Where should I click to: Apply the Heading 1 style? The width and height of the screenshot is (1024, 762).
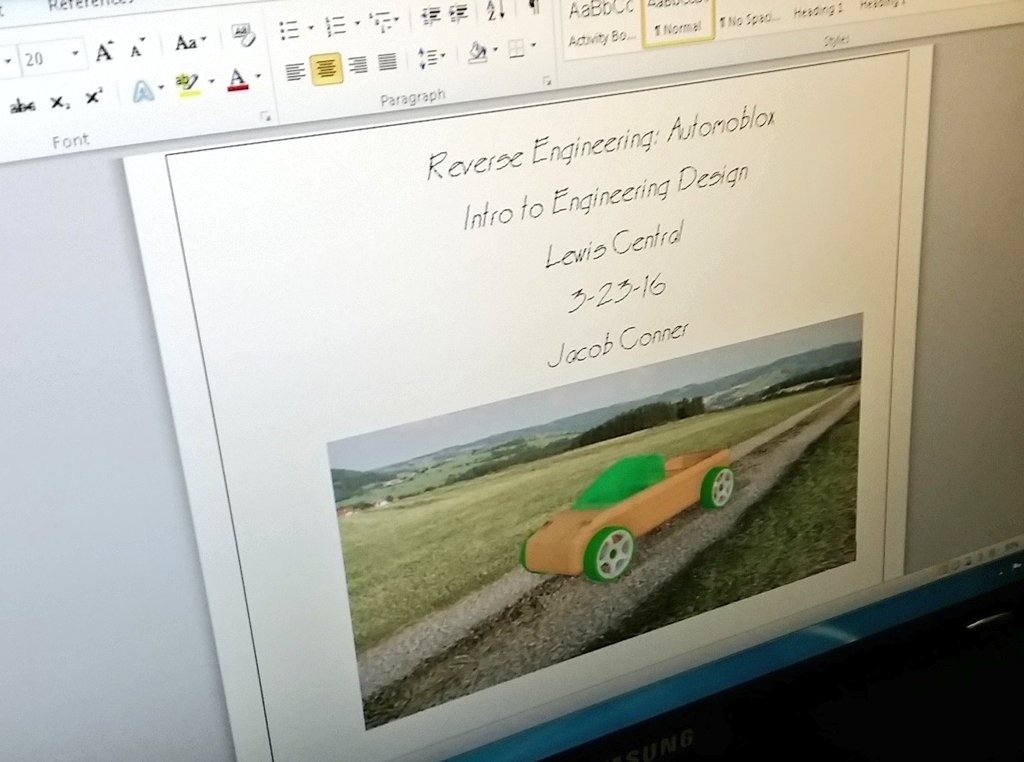[818, 10]
